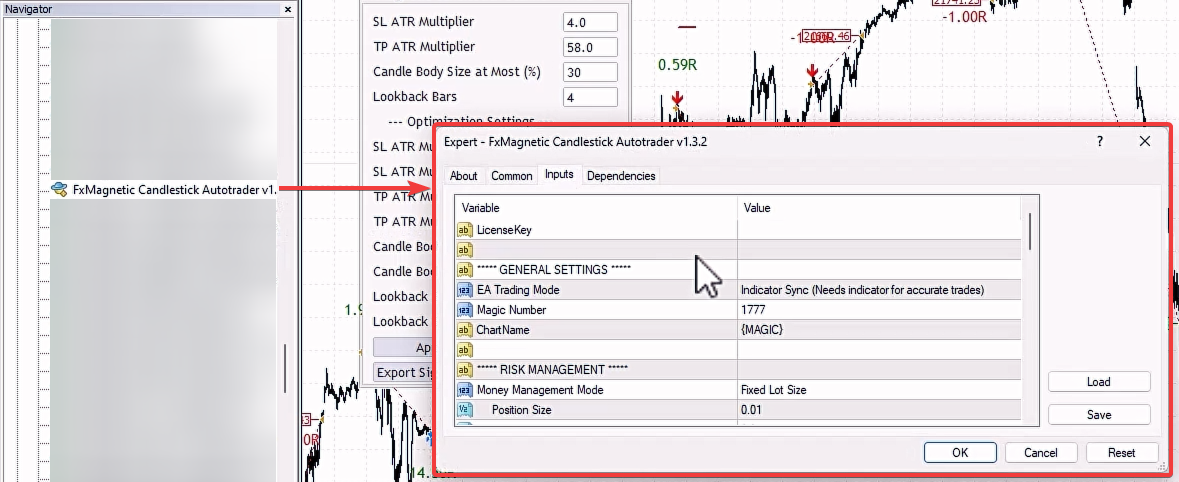Save the current inputs preset
The width and height of the screenshot is (1179, 482).
point(1099,414)
